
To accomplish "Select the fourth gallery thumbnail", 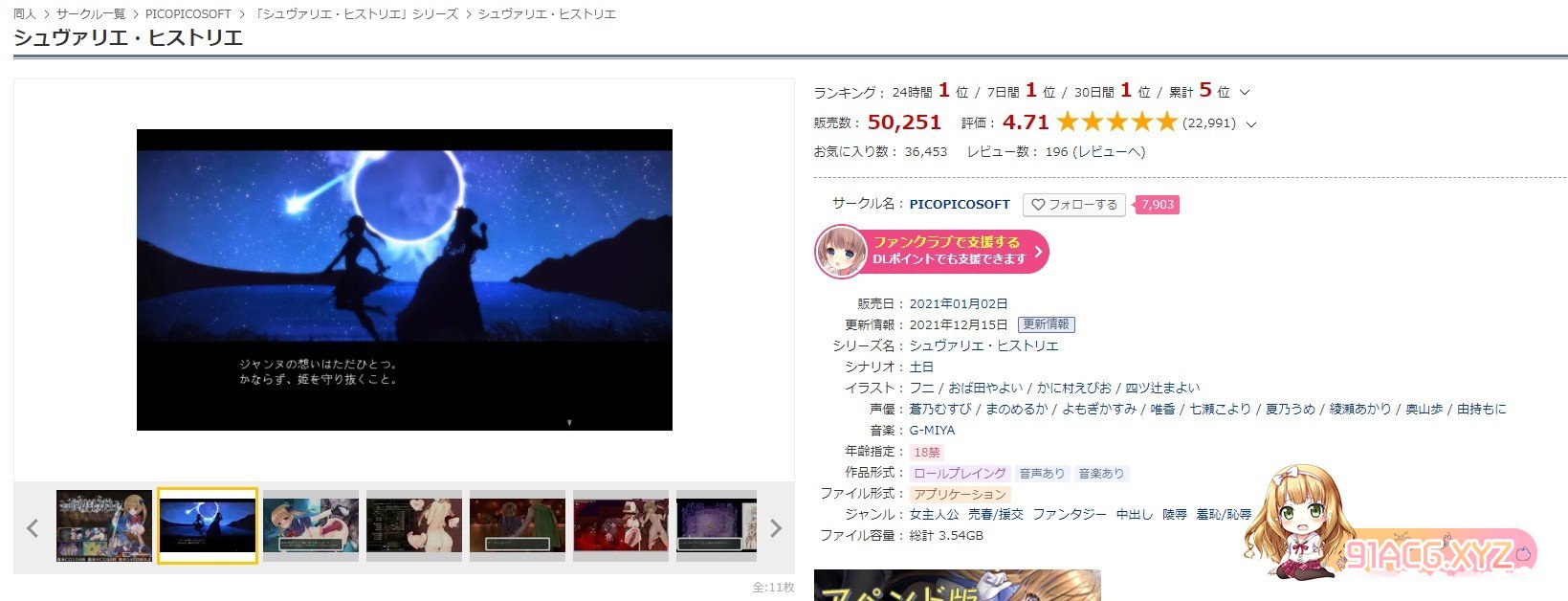I will coord(414,525).
